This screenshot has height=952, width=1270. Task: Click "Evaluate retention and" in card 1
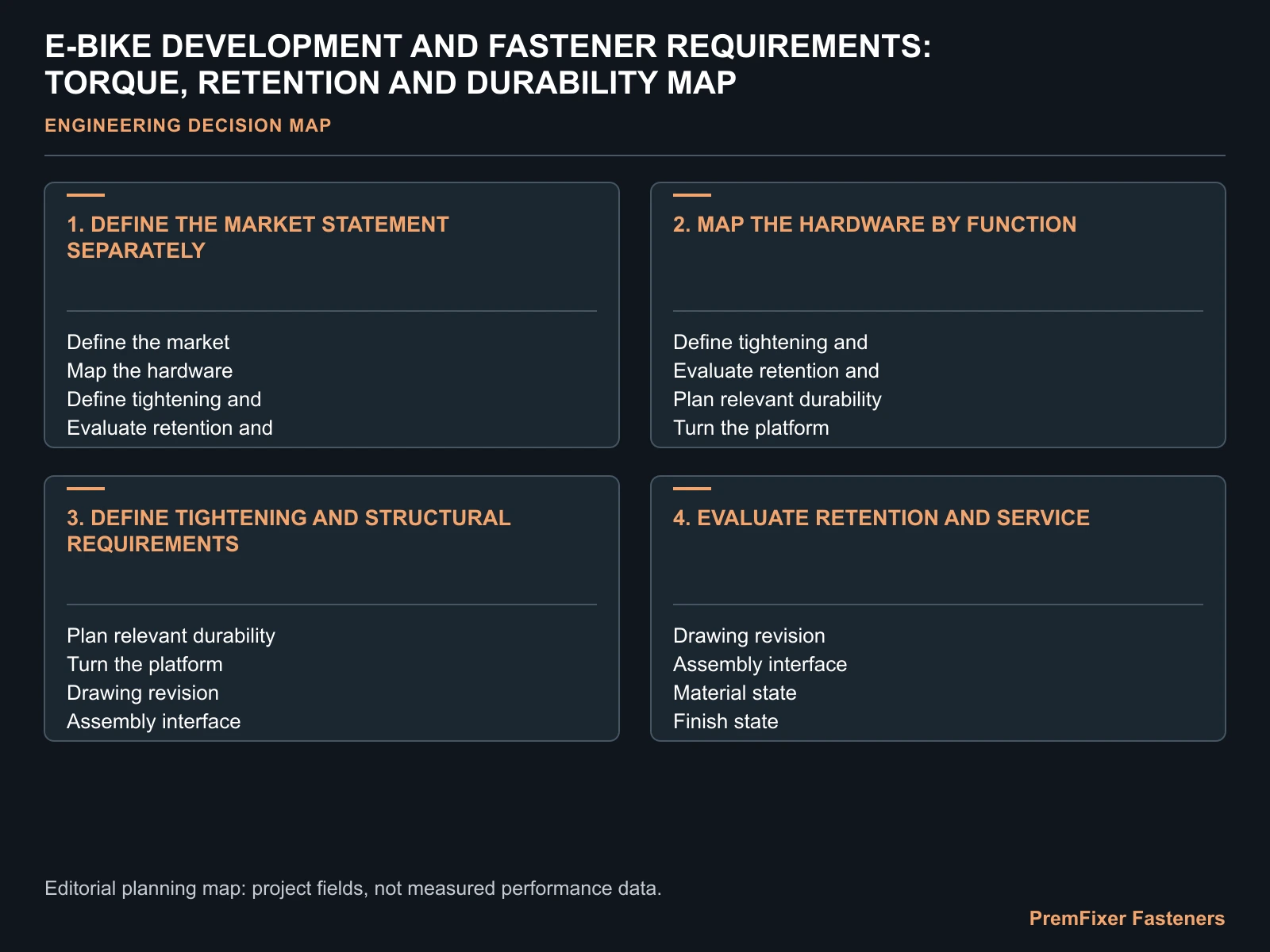[x=170, y=428]
